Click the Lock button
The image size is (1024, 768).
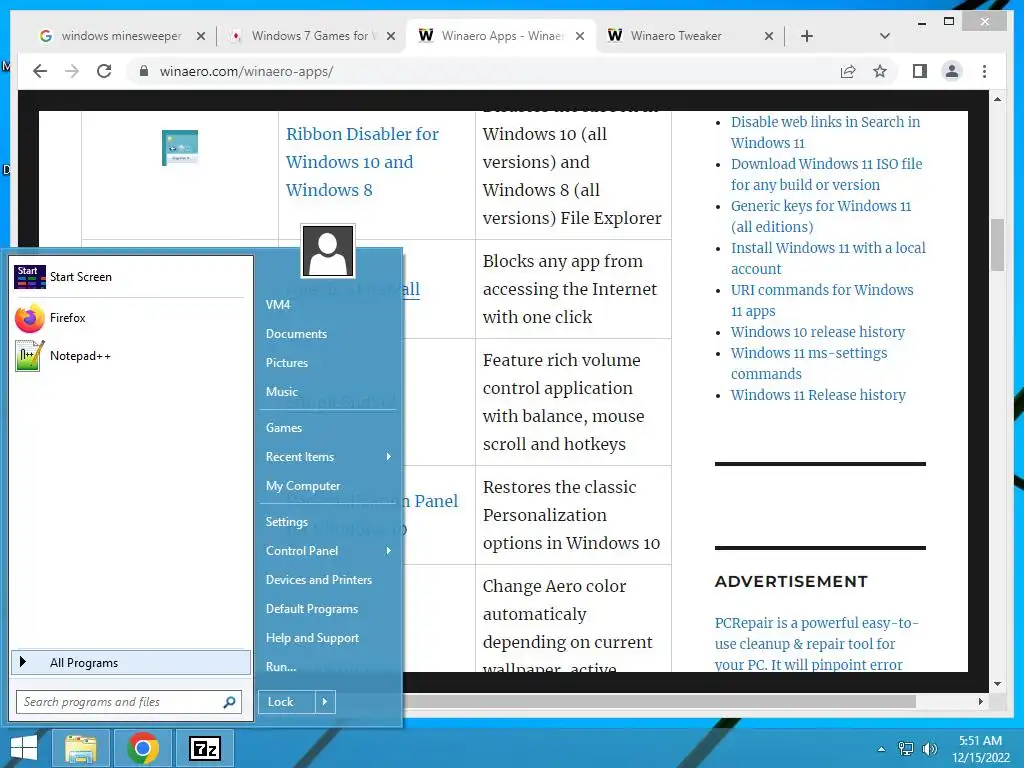point(287,702)
